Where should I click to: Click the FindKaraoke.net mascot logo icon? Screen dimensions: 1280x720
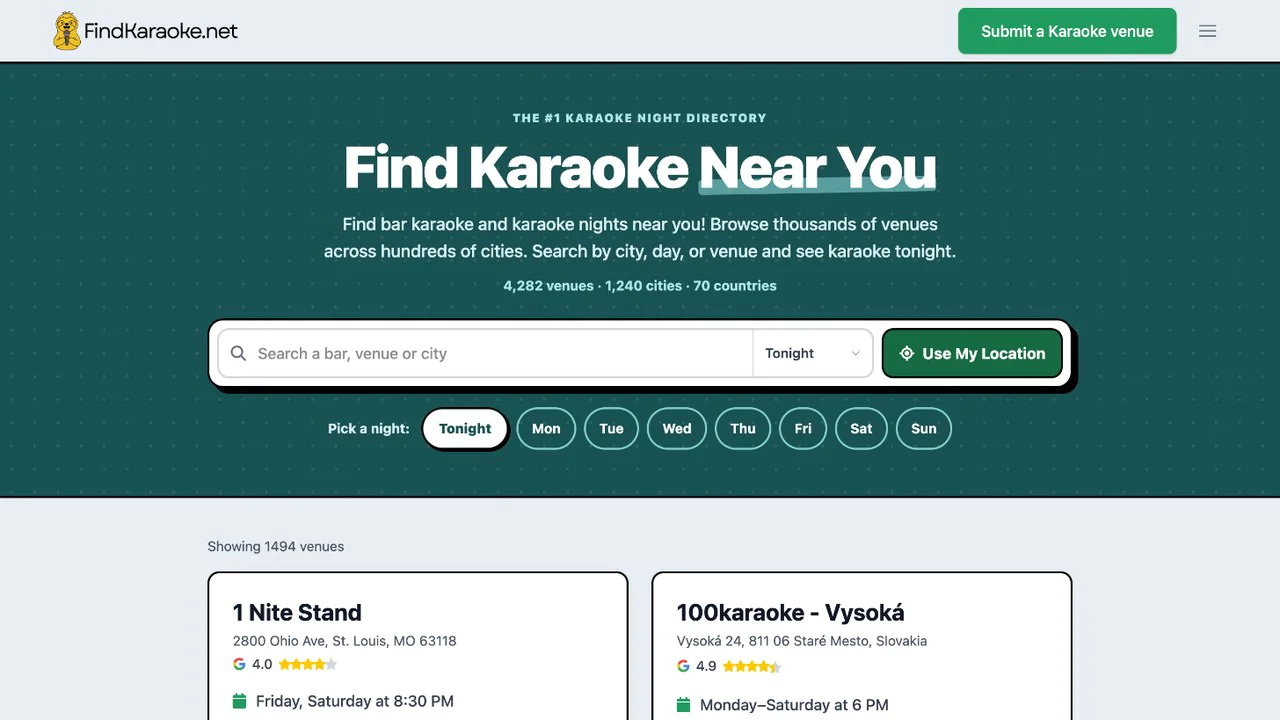pos(67,31)
